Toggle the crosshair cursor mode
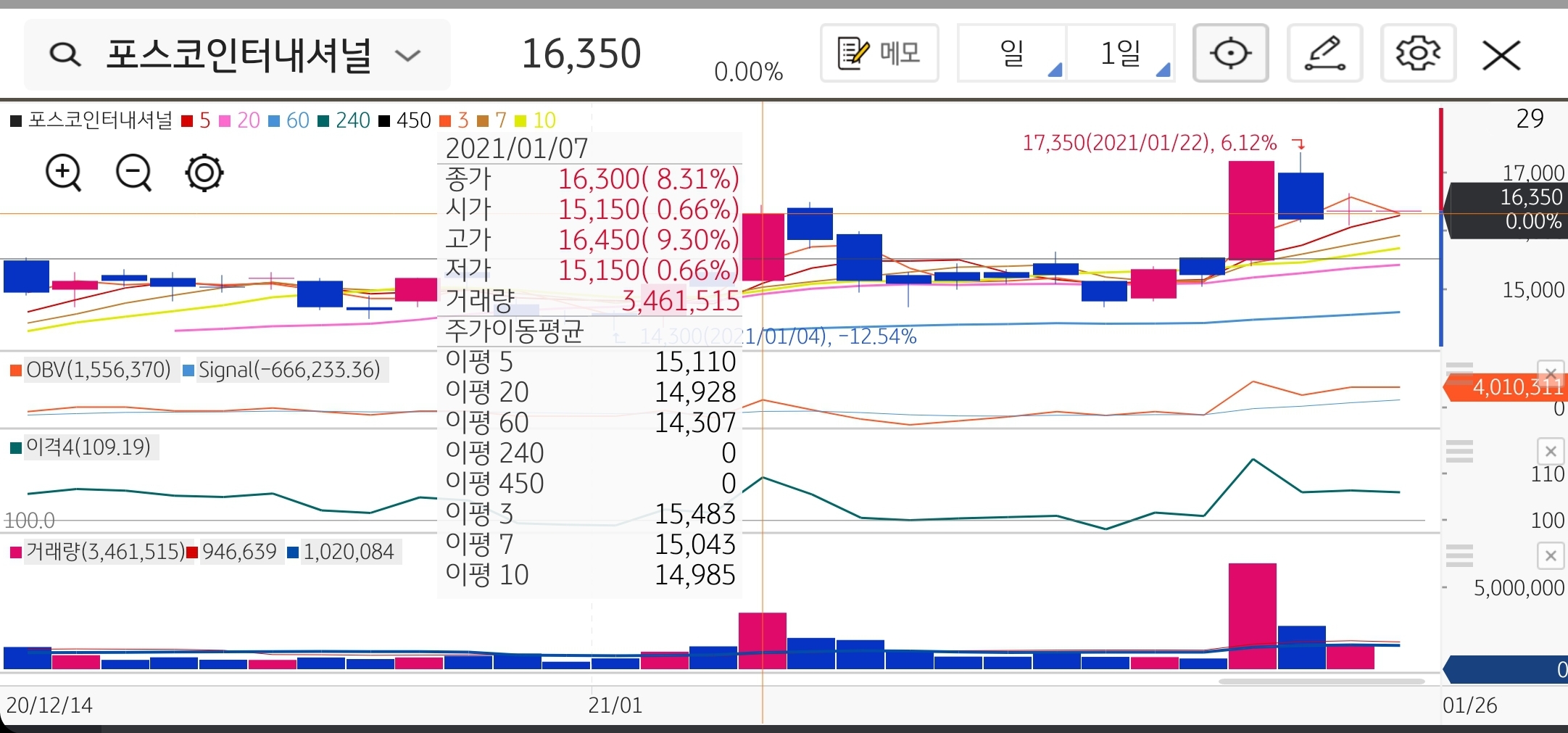The height and width of the screenshot is (733, 1568). [1230, 53]
